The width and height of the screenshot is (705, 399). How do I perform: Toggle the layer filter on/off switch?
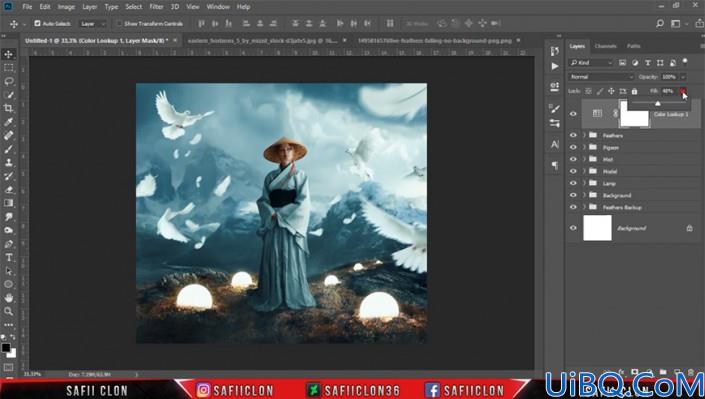tap(685, 61)
